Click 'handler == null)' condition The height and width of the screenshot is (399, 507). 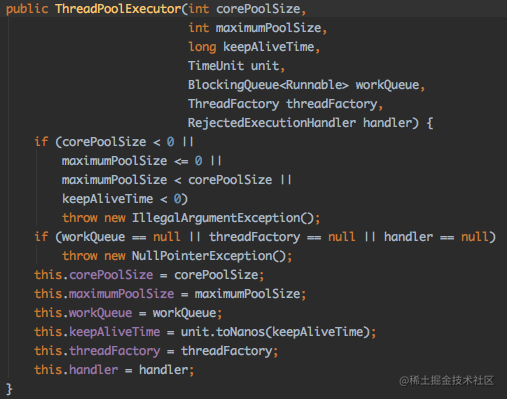click(x=440, y=237)
